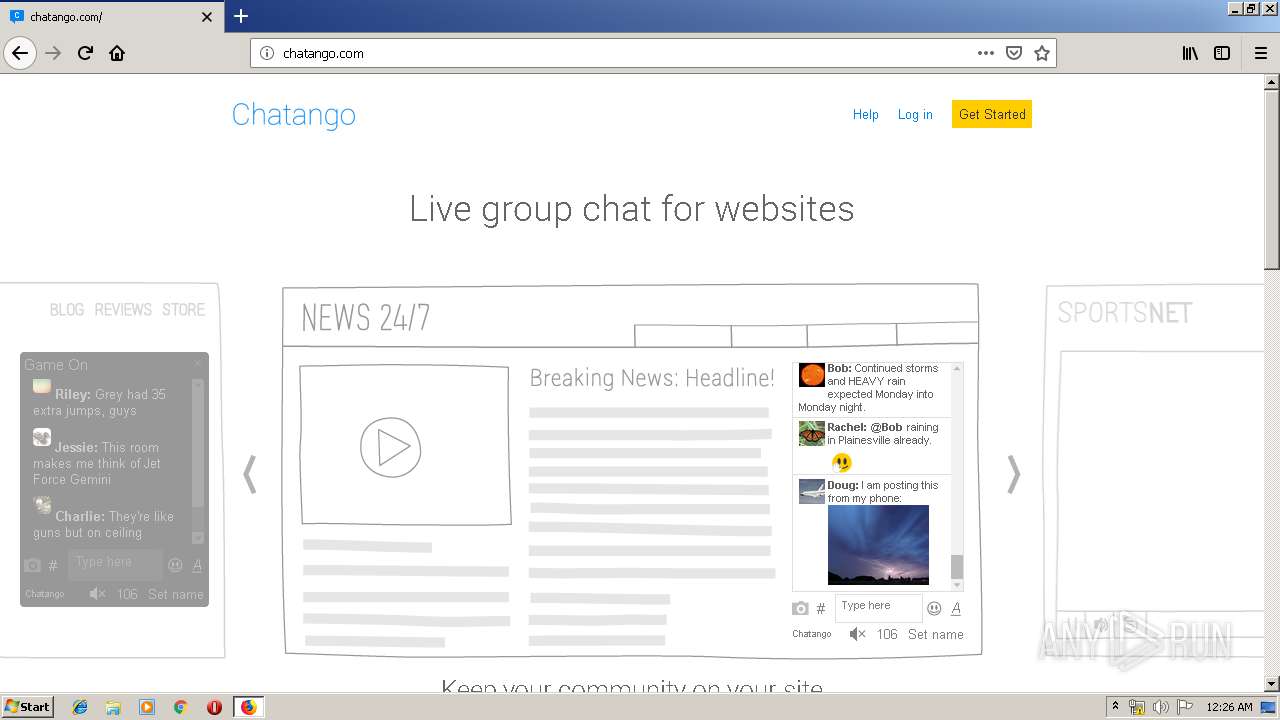The width and height of the screenshot is (1280, 720).
Task: Open the Firefox hamburger menu
Action: click(1261, 53)
